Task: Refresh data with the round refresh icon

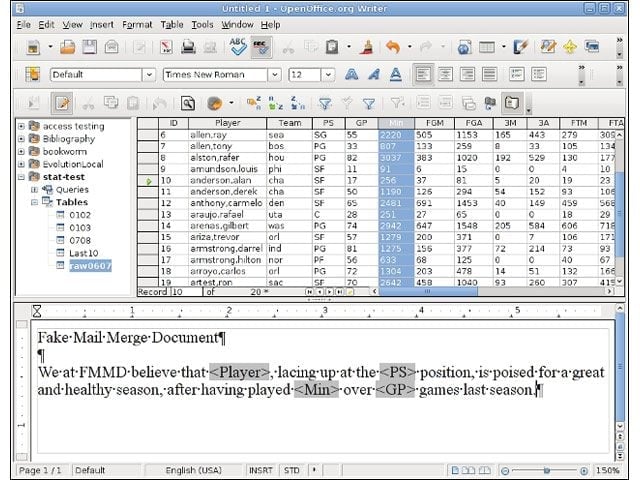Action: 215,103
